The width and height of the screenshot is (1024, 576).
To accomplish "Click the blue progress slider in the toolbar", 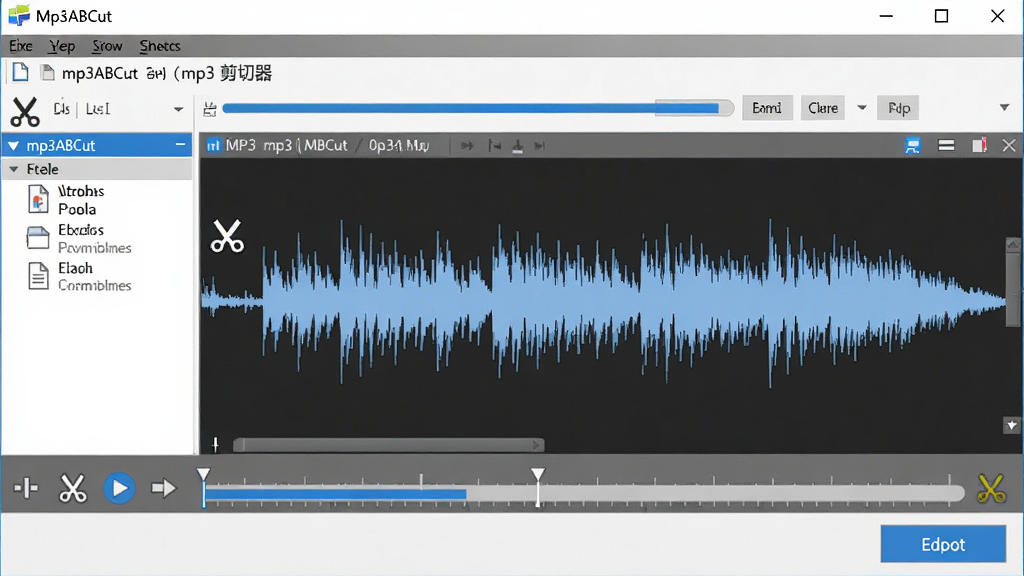I will point(478,108).
